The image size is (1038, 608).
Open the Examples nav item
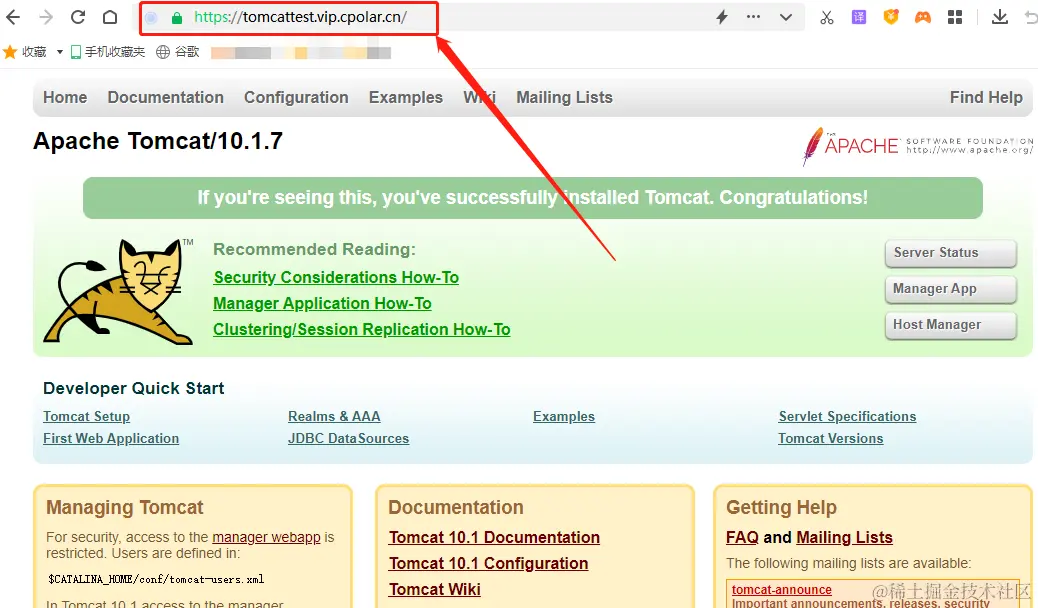[406, 97]
